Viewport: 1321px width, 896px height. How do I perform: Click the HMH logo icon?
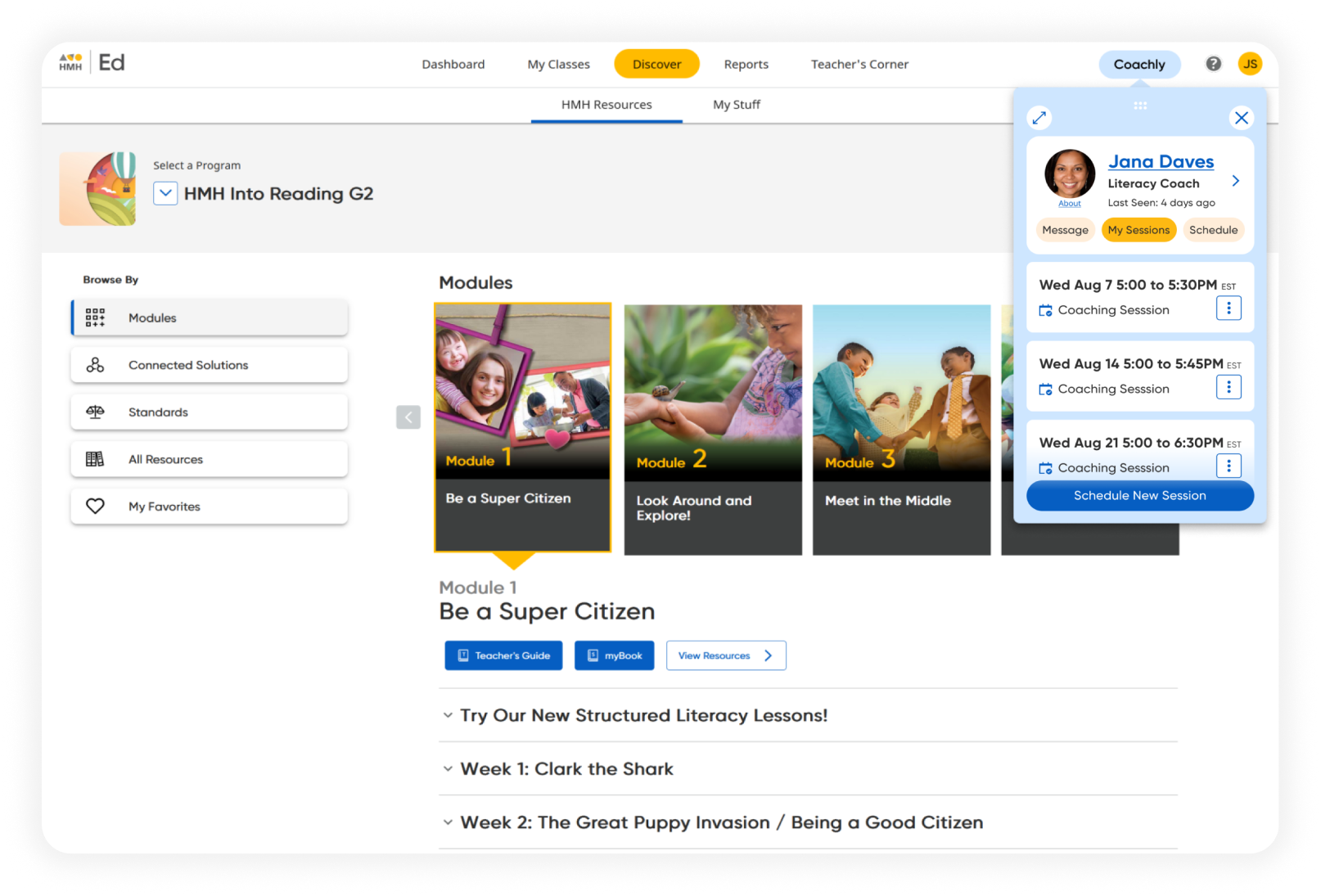pos(70,63)
